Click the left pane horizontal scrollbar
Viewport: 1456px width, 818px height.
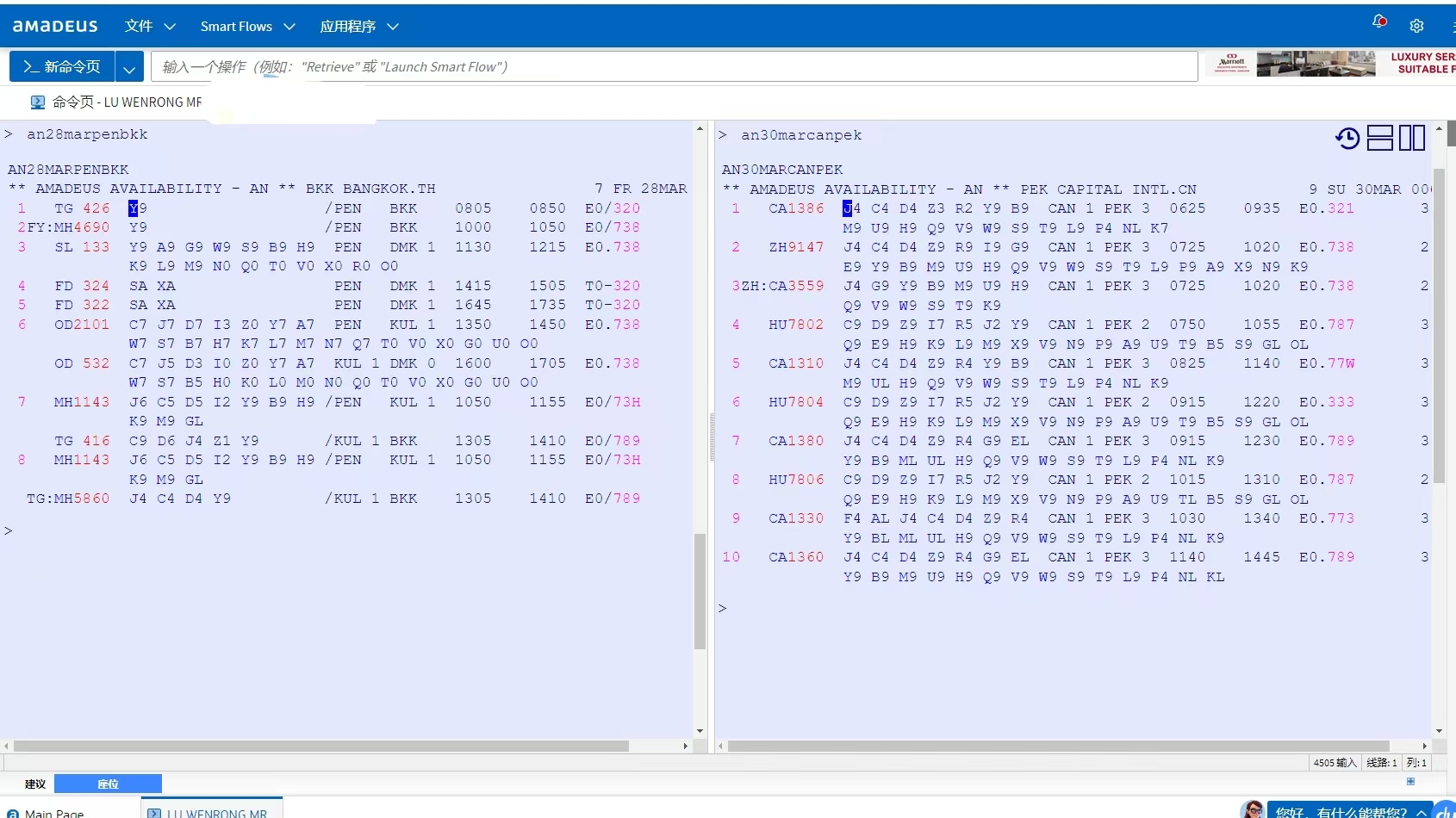(320, 746)
